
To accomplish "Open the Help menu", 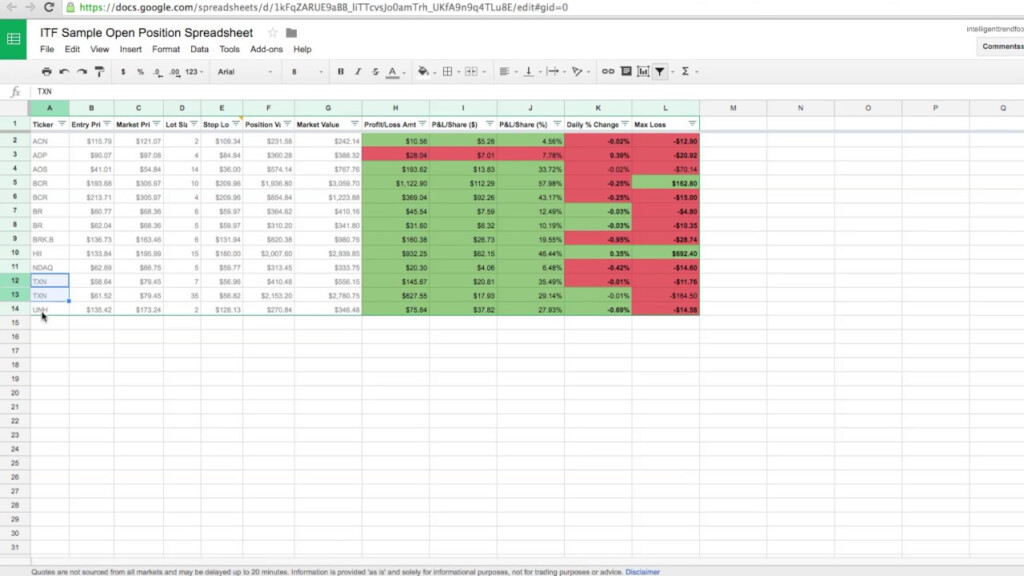I will coord(302,49).
